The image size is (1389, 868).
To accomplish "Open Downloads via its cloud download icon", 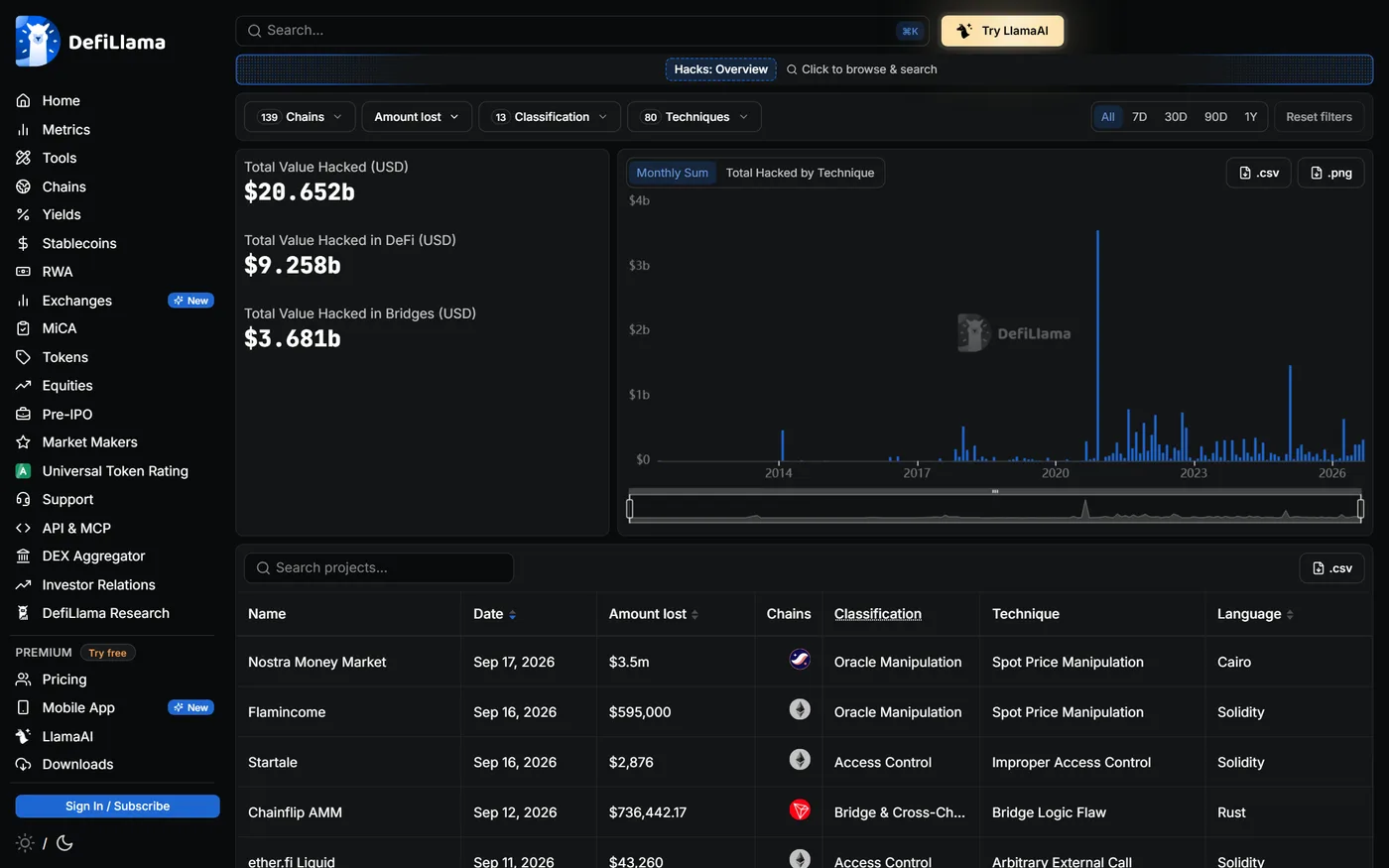I will click(x=23, y=765).
